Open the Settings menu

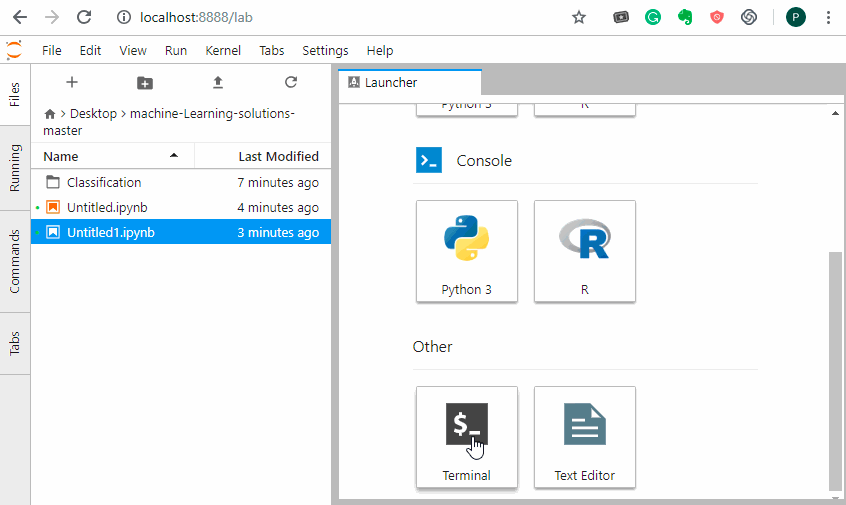coord(325,50)
